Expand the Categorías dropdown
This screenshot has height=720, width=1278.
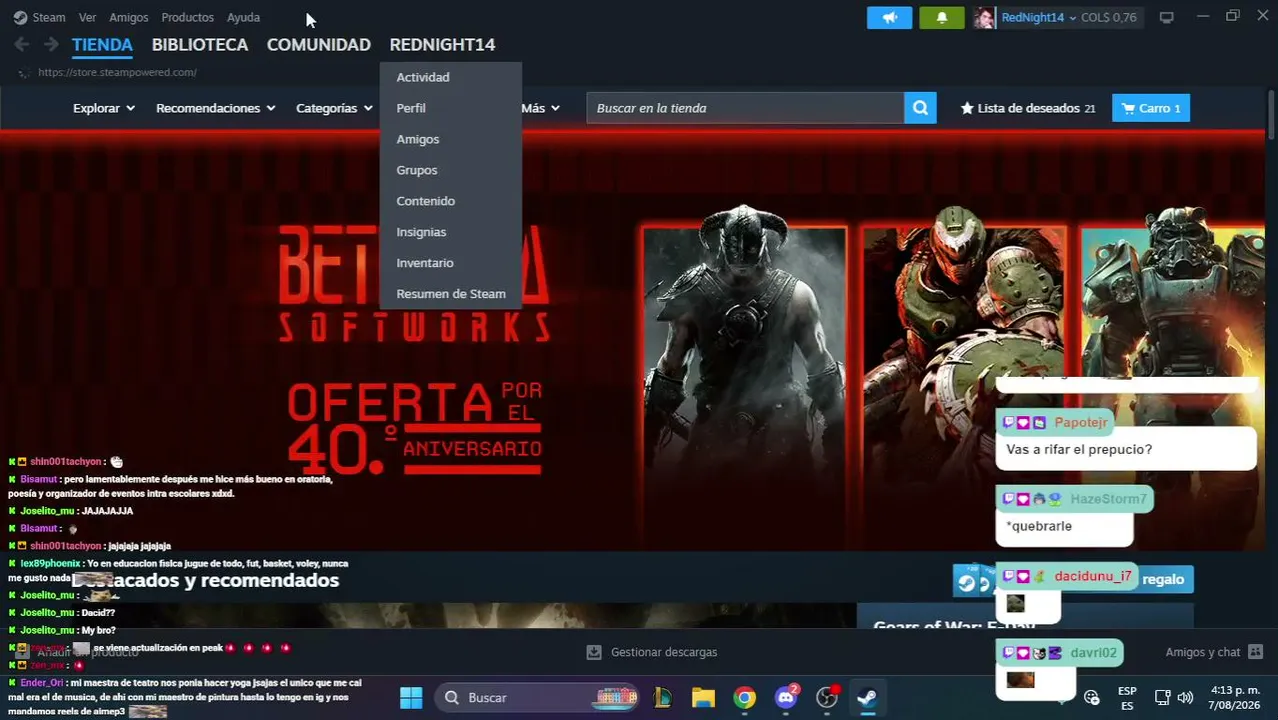(334, 108)
